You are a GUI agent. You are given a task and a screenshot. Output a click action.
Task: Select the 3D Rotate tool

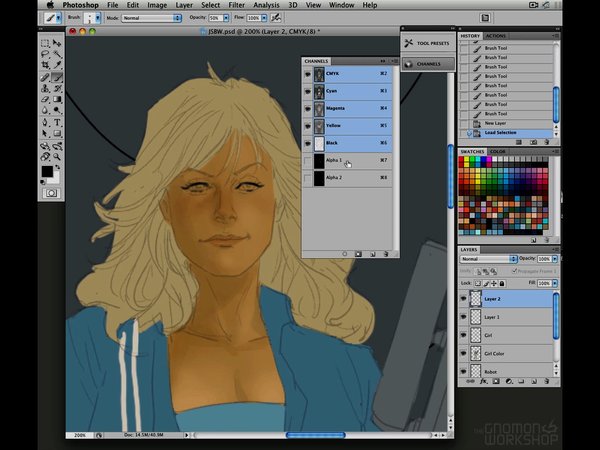coord(45,146)
